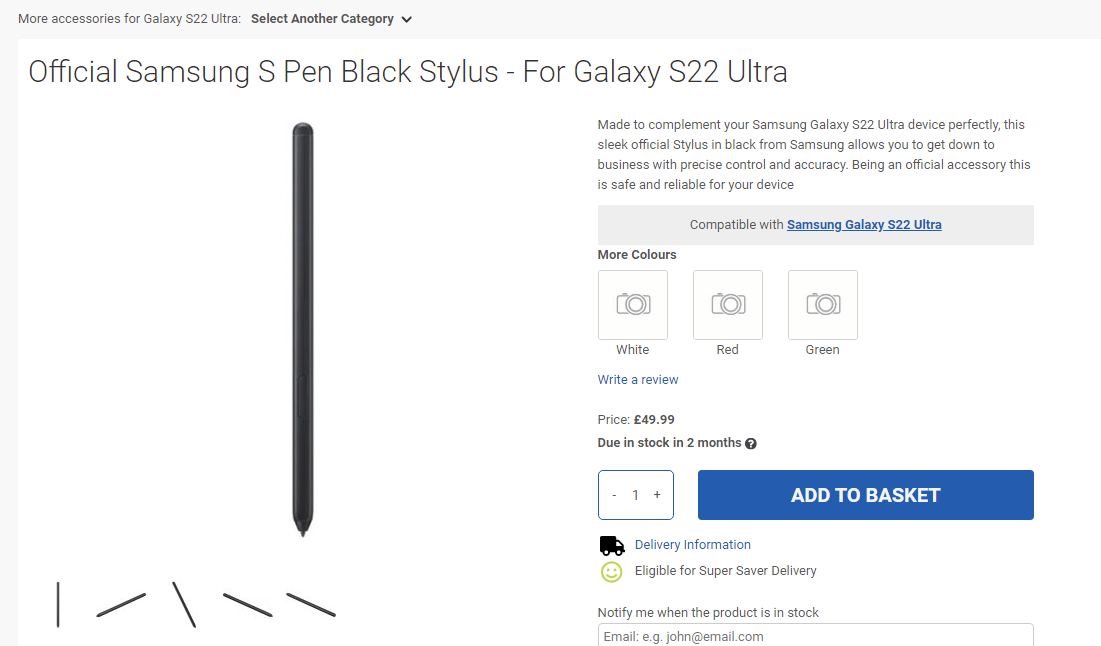
Task: Add the S Pen to basket
Action: pos(865,495)
